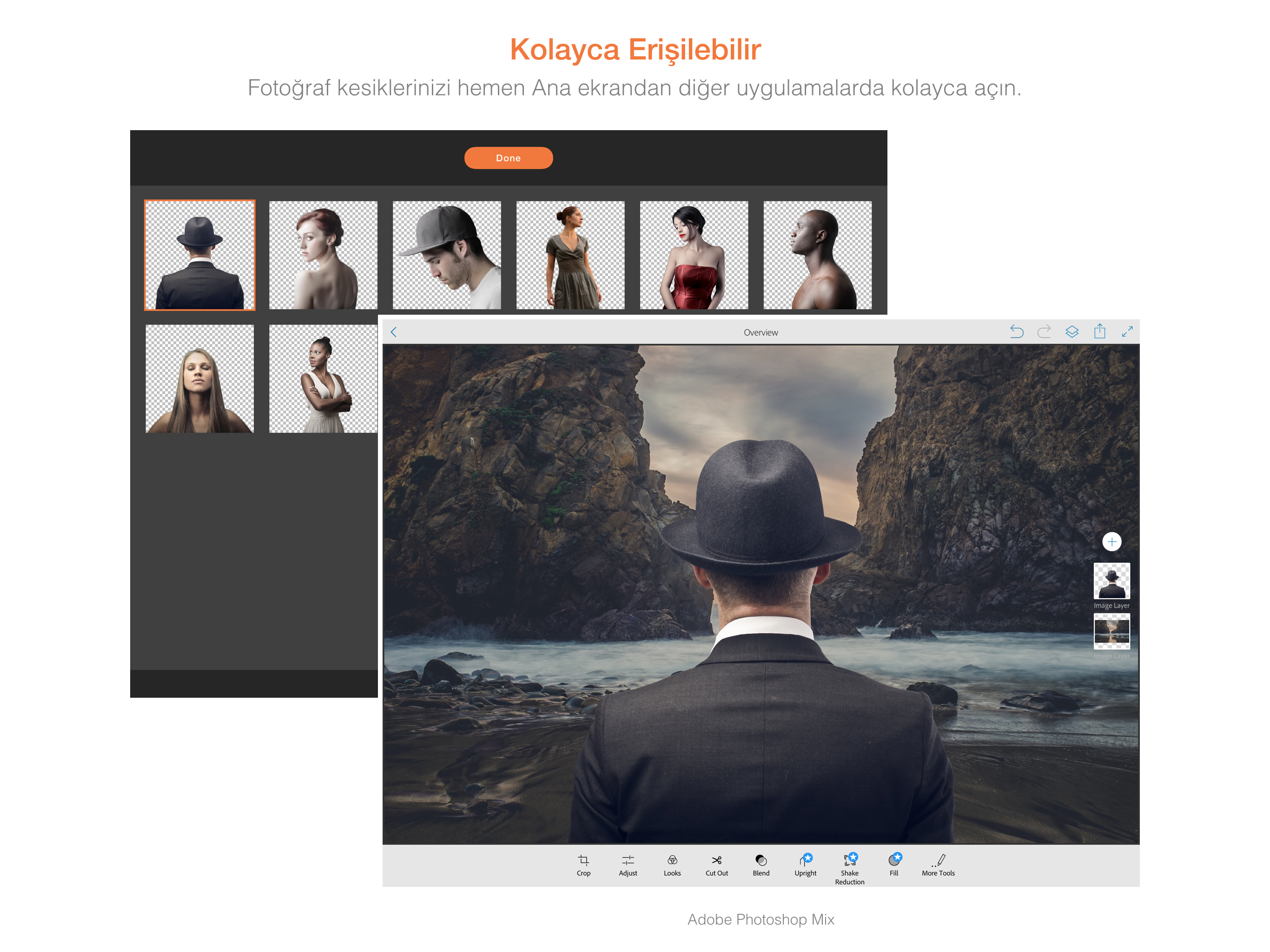
Task: Select the beach background Image Layer thumbnail
Action: point(1111,631)
